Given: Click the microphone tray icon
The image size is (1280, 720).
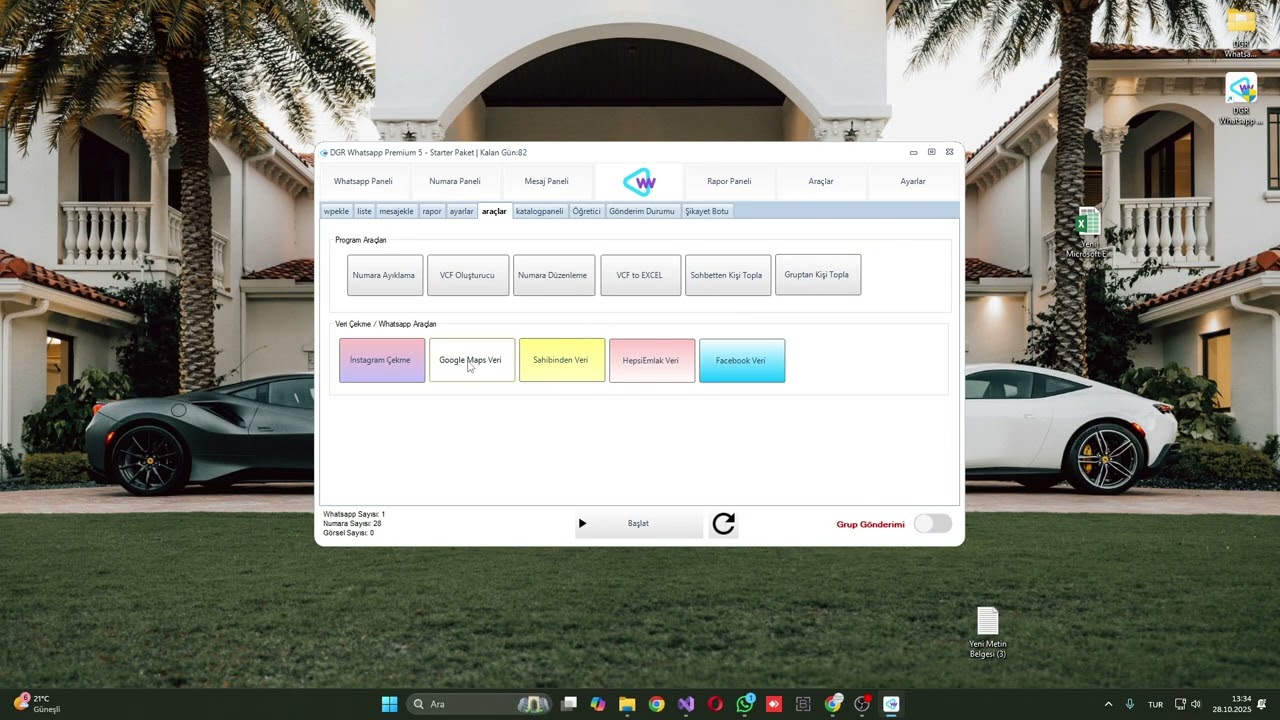Looking at the screenshot, I should tap(1130, 704).
